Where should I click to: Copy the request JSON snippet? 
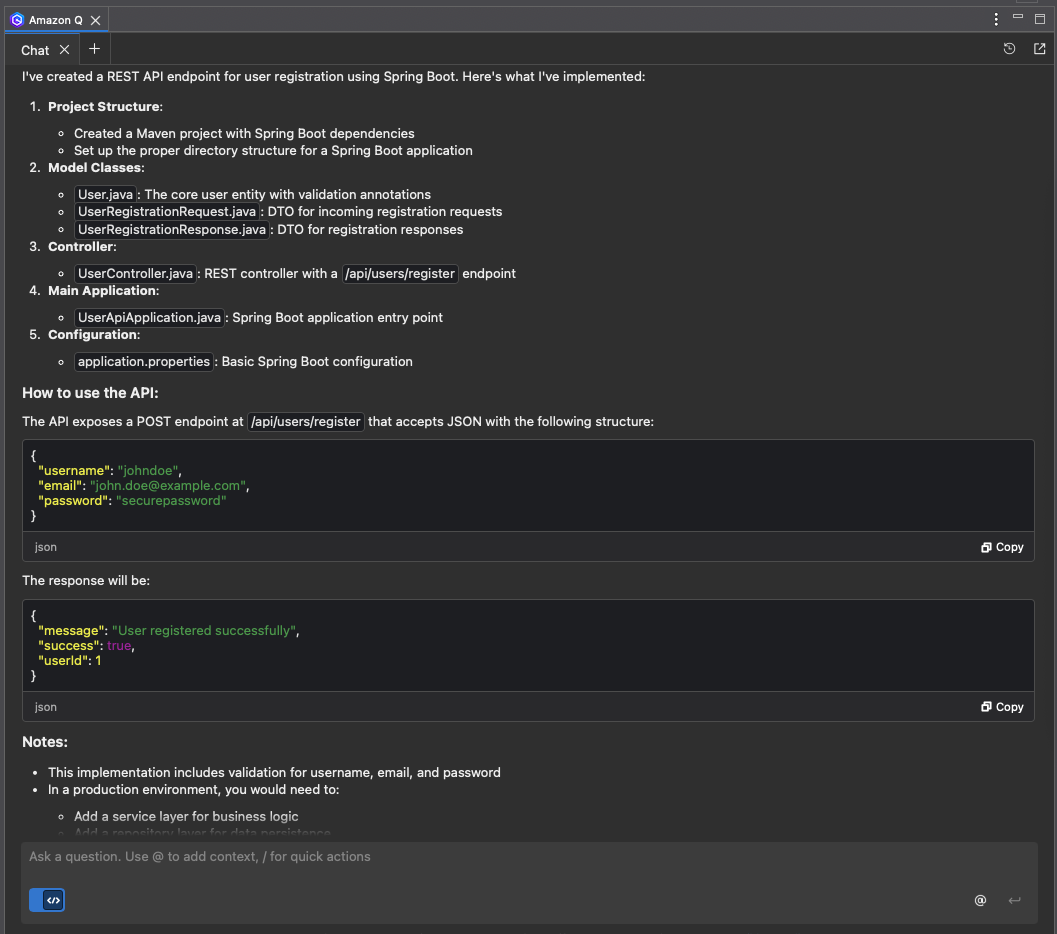[1001, 547]
